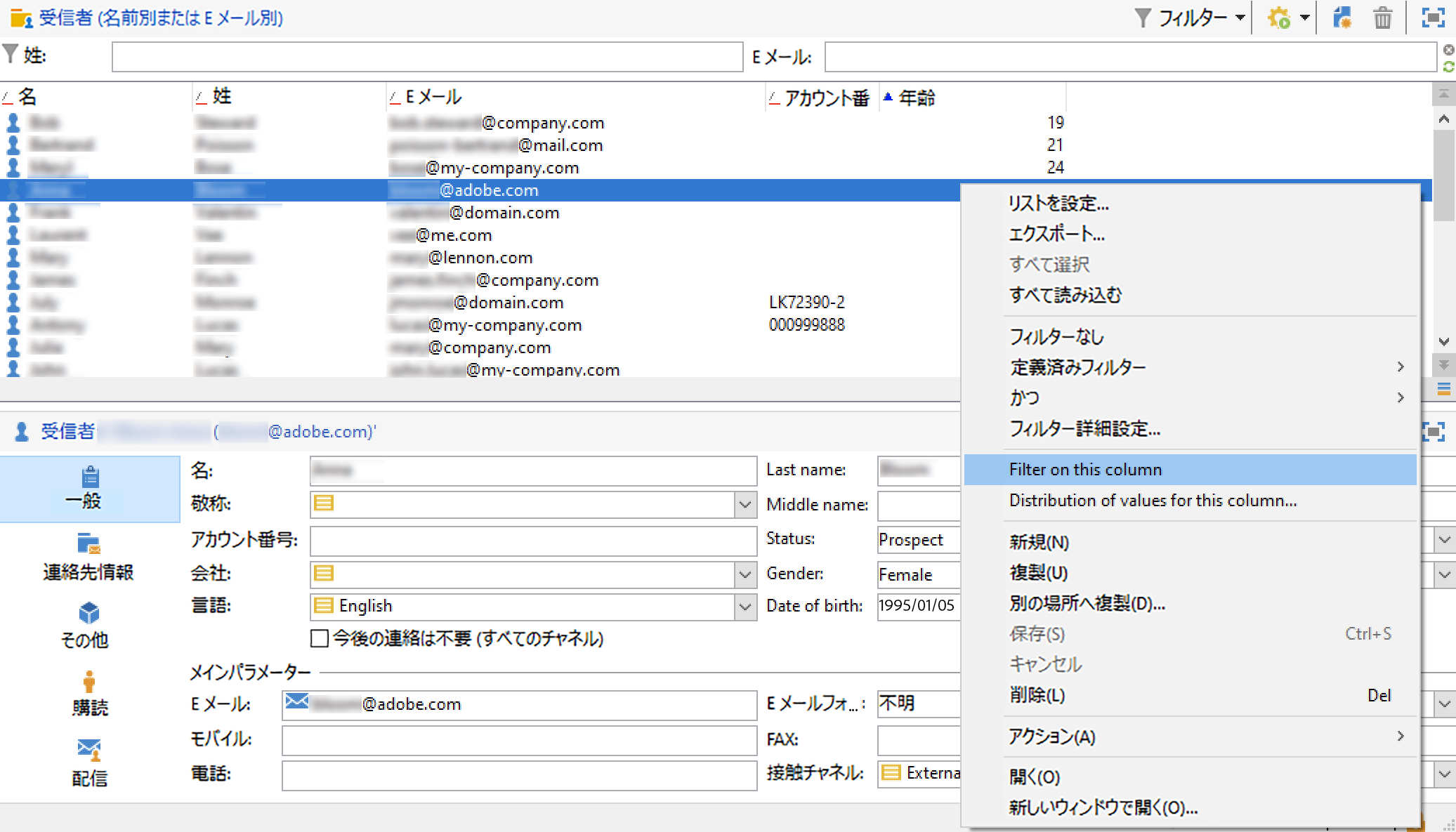Open 定義済みフィルター submenu
The width and height of the screenshot is (1456, 832).
point(1077,367)
